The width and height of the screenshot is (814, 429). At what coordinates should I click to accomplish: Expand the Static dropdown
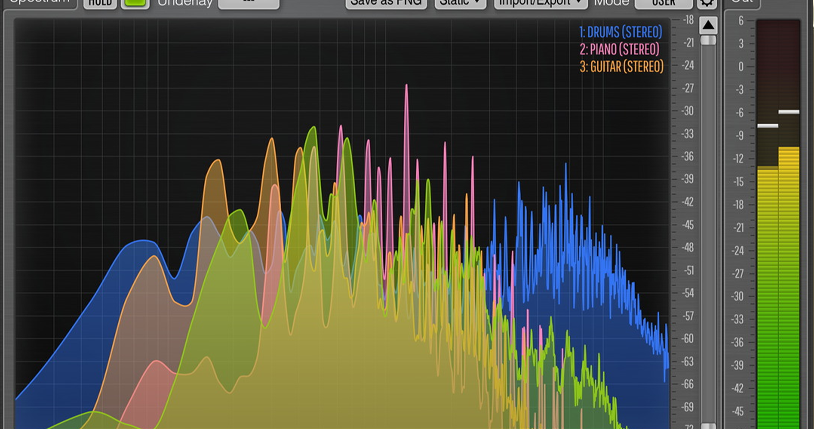point(460,3)
